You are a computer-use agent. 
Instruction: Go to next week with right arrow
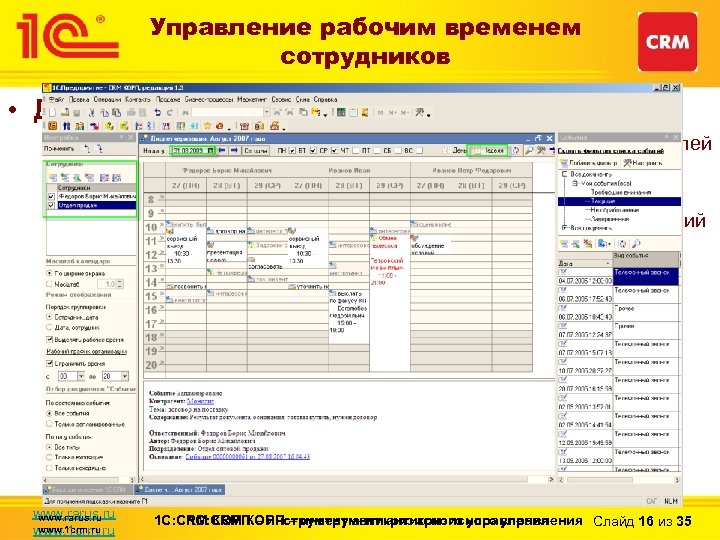tap(234, 150)
